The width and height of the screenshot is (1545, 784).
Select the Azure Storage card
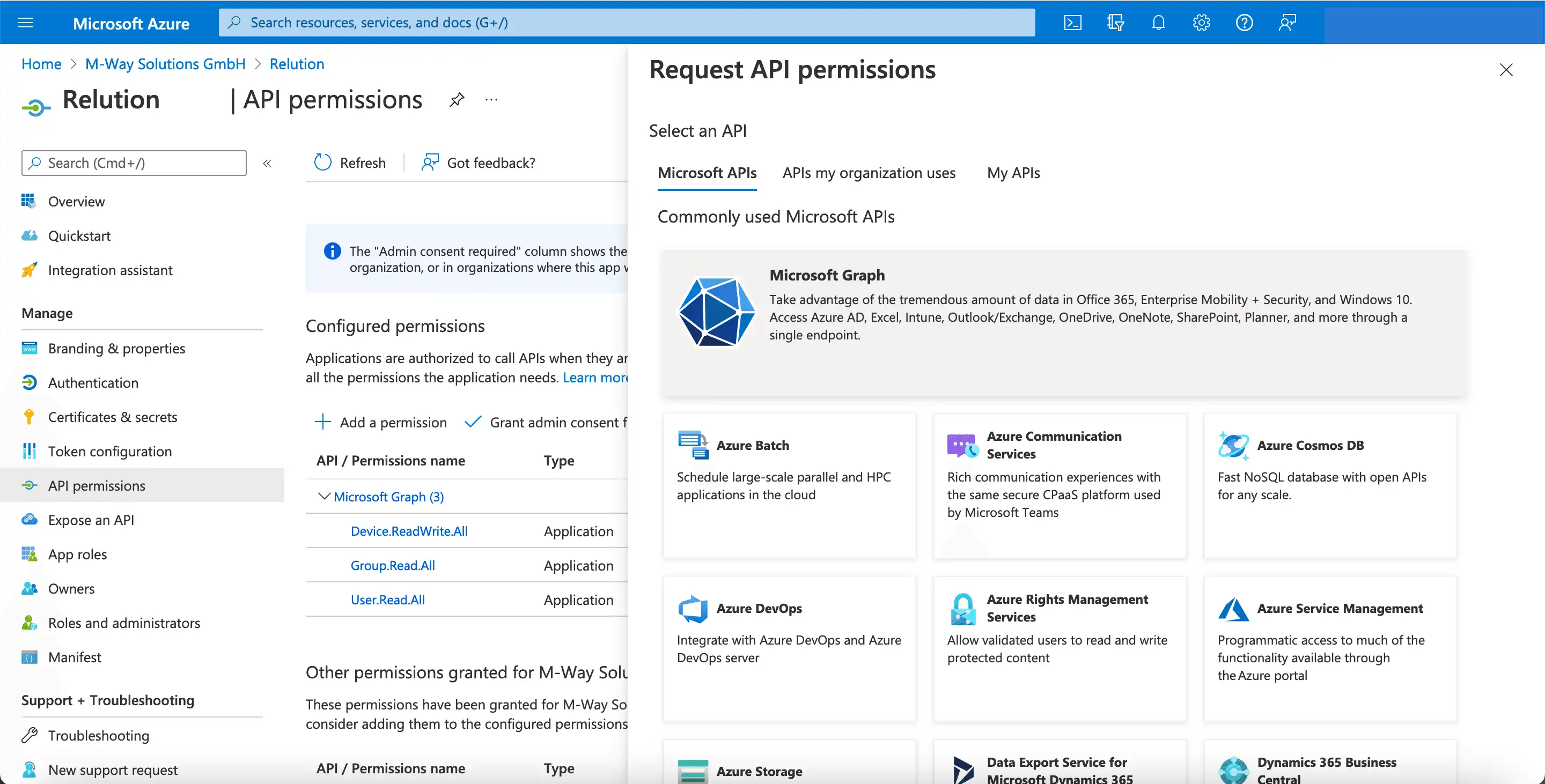point(789,763)
